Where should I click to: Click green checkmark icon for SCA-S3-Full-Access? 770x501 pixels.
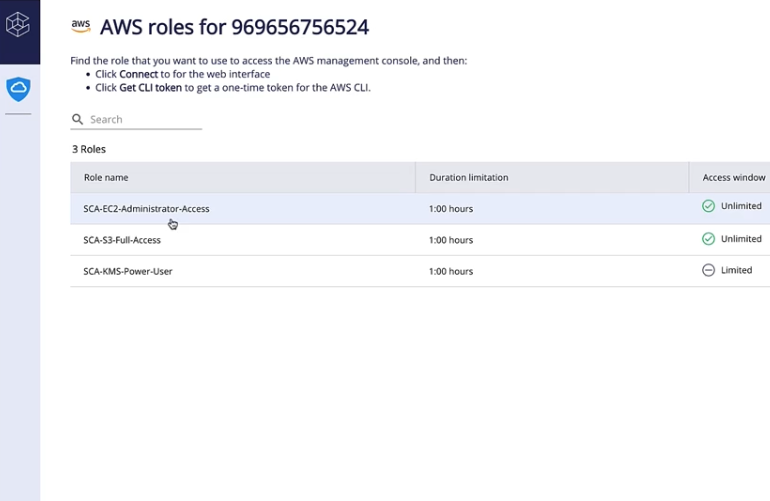click(x=708, y=239)
